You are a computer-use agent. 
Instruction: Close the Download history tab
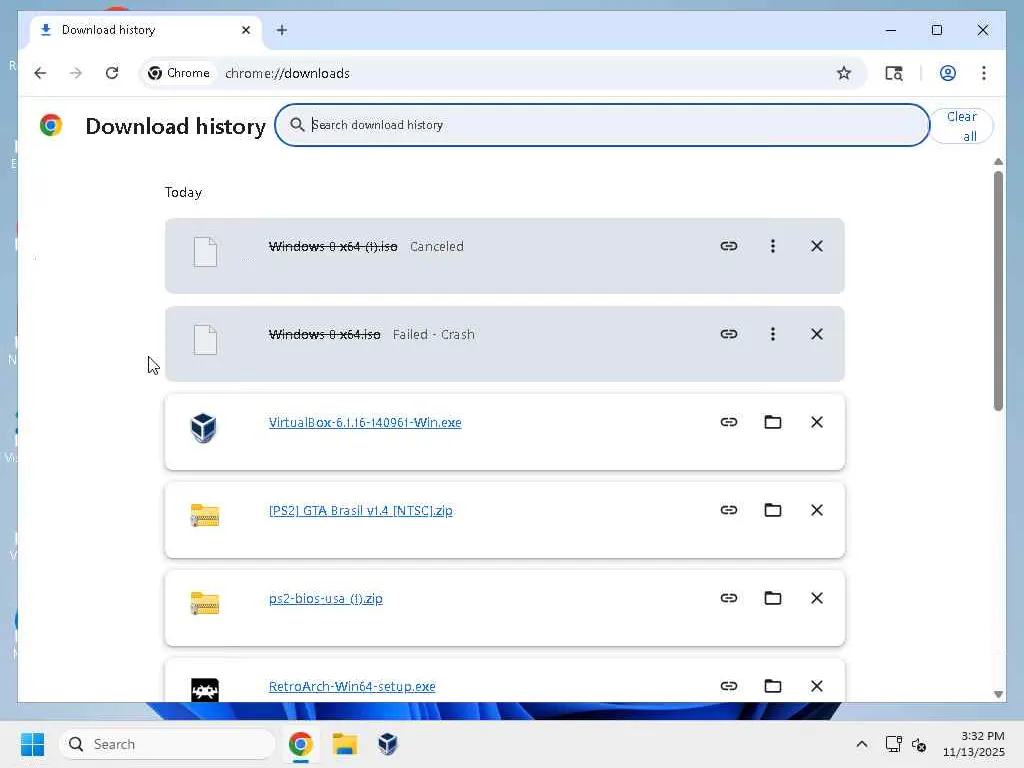click(246, 30)
